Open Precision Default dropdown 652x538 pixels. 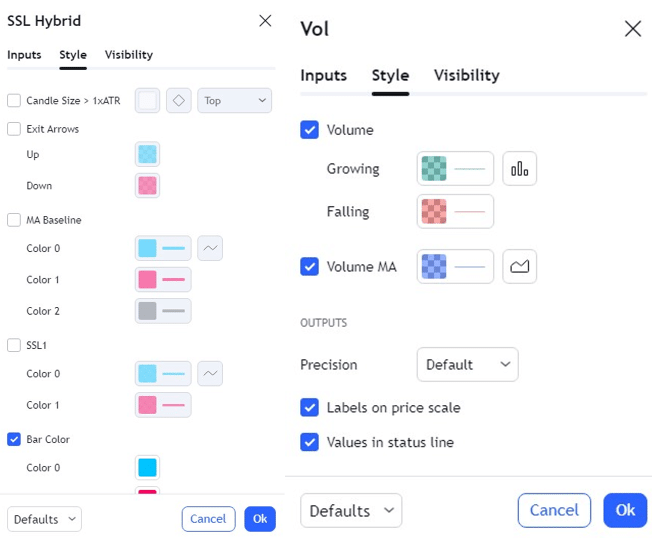click(467, 365)
